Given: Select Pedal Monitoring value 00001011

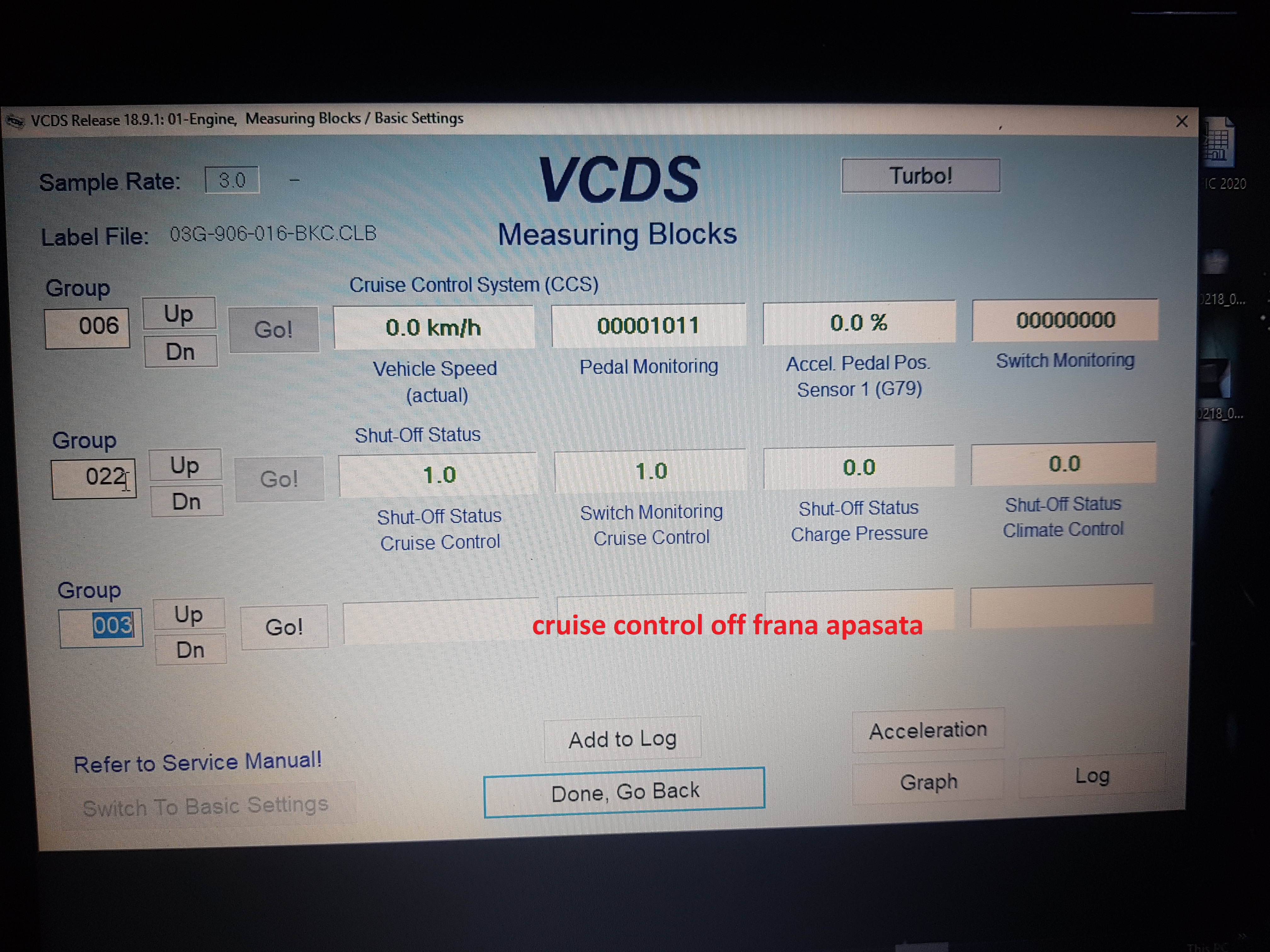Looking at the screenshot, I should point(649,326).
